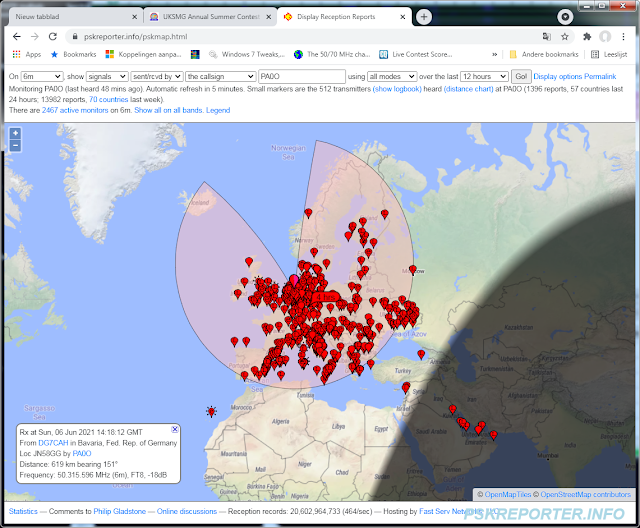Open the Windows 7 Tweaks bookmark
Image resolution: width=640 pixels, height=528 pixels.
click(247, 54)
